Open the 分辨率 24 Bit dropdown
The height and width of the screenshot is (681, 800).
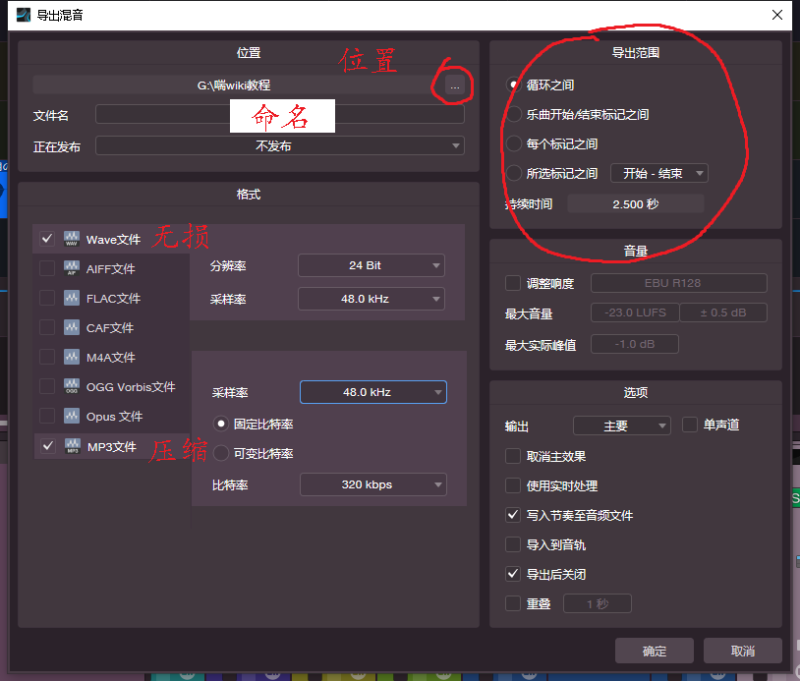[371, 266]
